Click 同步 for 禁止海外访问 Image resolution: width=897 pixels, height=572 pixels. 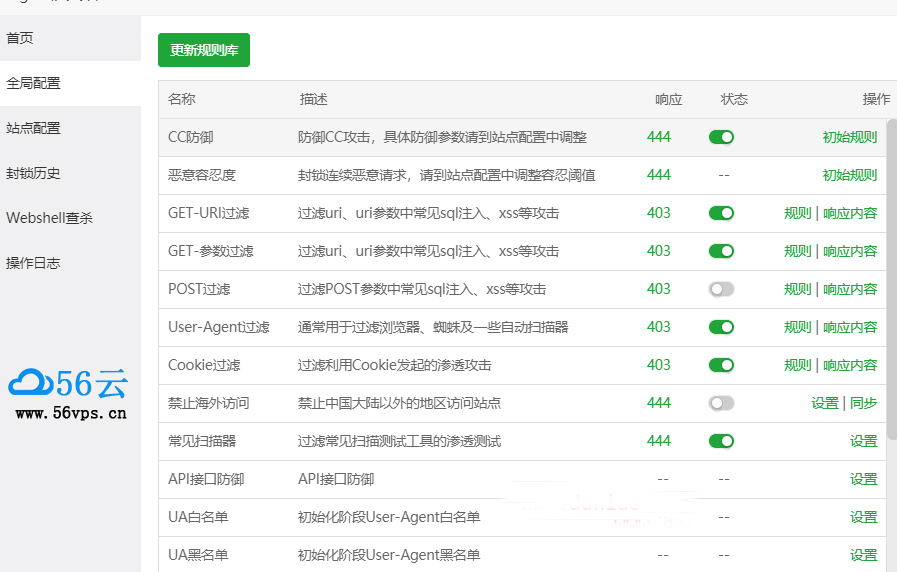pos(863,403)
